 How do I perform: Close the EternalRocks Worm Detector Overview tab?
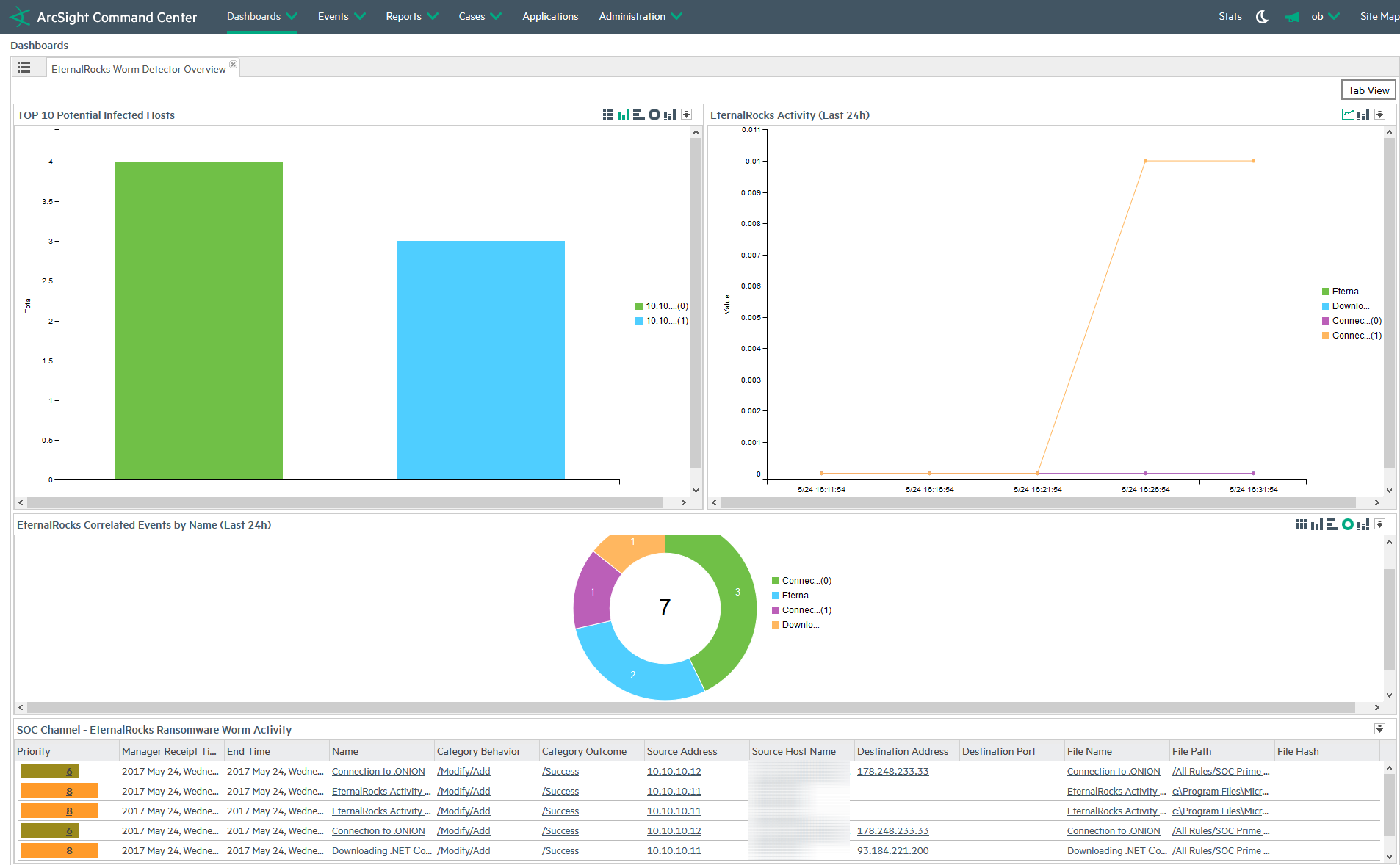pos(234,65)
